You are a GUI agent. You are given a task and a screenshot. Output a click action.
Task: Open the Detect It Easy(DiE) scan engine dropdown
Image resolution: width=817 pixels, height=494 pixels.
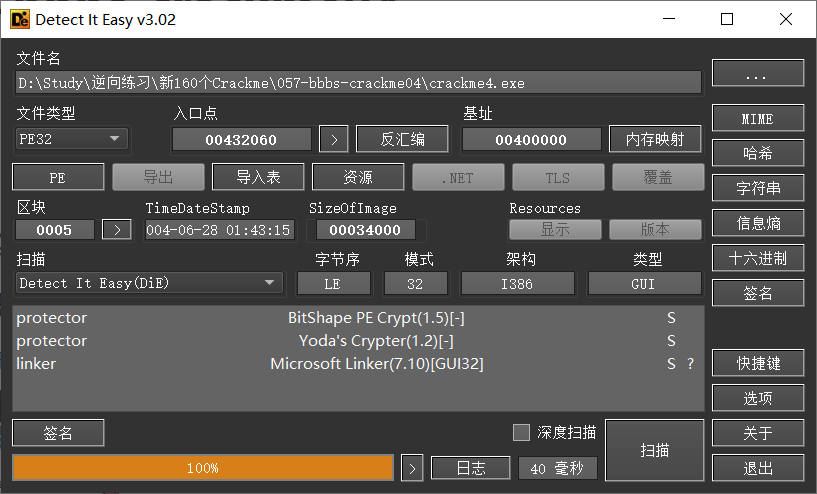149,283
